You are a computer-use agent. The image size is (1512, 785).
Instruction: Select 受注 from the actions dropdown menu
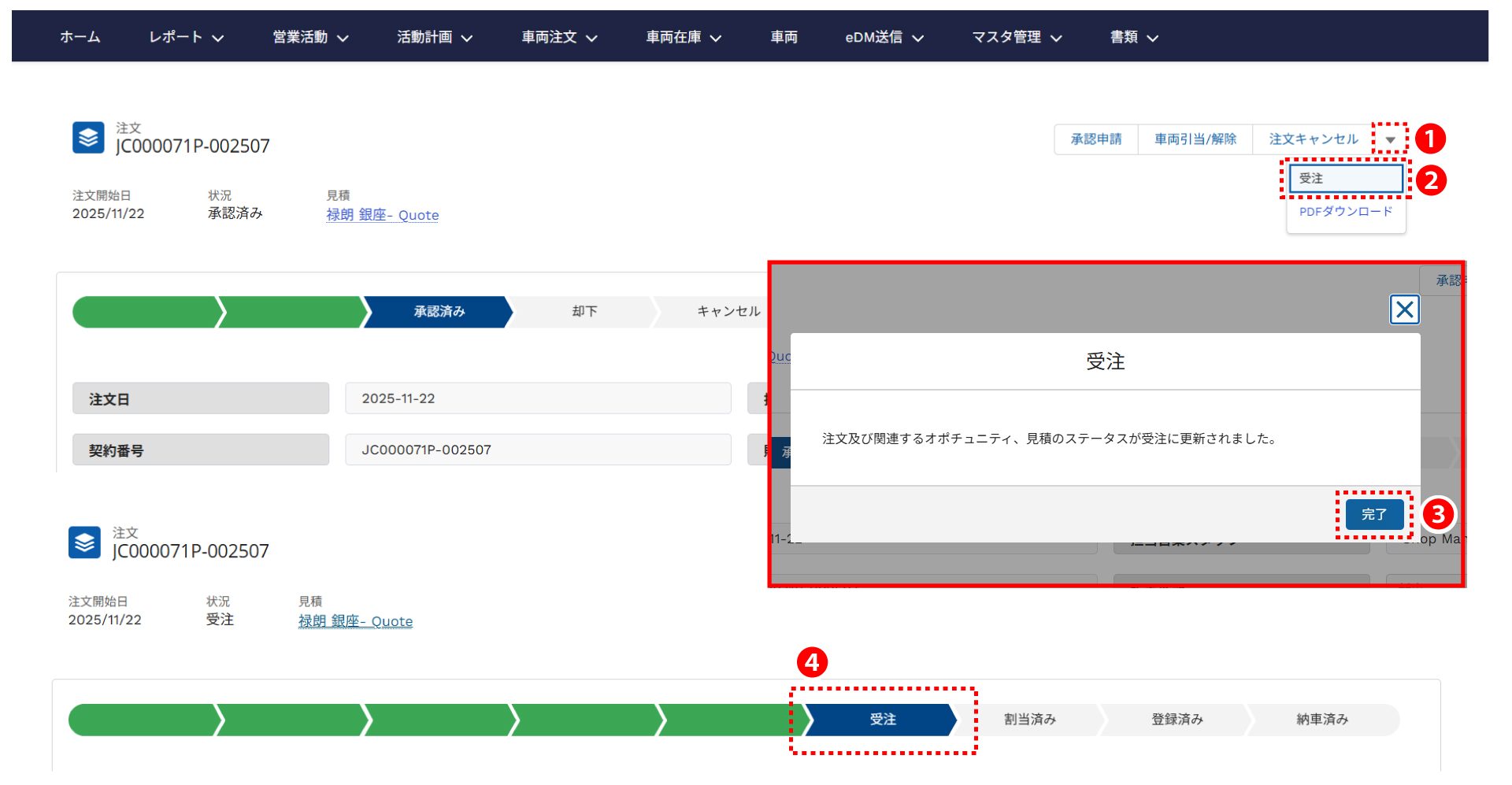click(x=1345, y=179)
